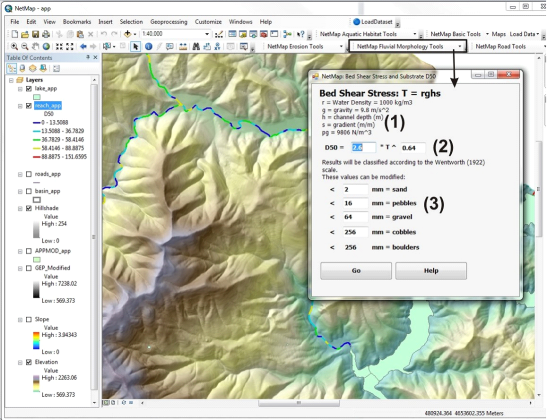Toggle the Hillshade layer checkbox
Image resolution: width=547 pixels, height=420 pixels.
29,208
